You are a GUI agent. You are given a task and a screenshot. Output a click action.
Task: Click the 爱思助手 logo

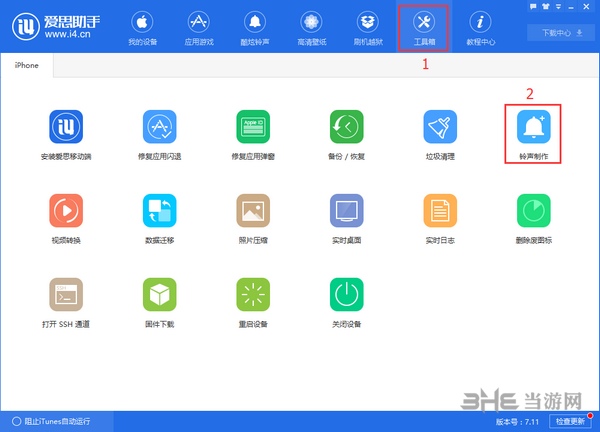coord(56,26)
